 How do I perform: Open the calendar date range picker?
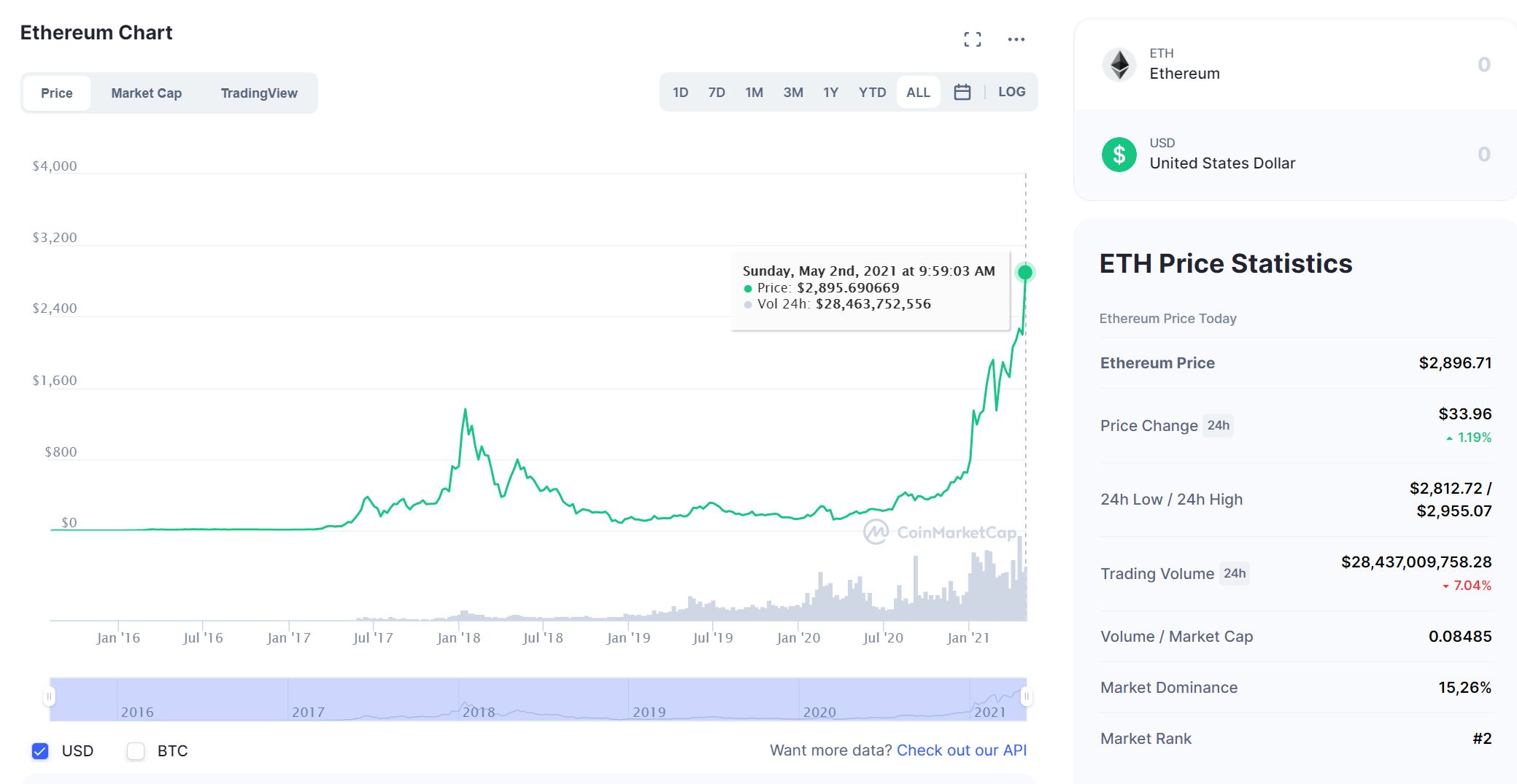click(x=962, y=93)
